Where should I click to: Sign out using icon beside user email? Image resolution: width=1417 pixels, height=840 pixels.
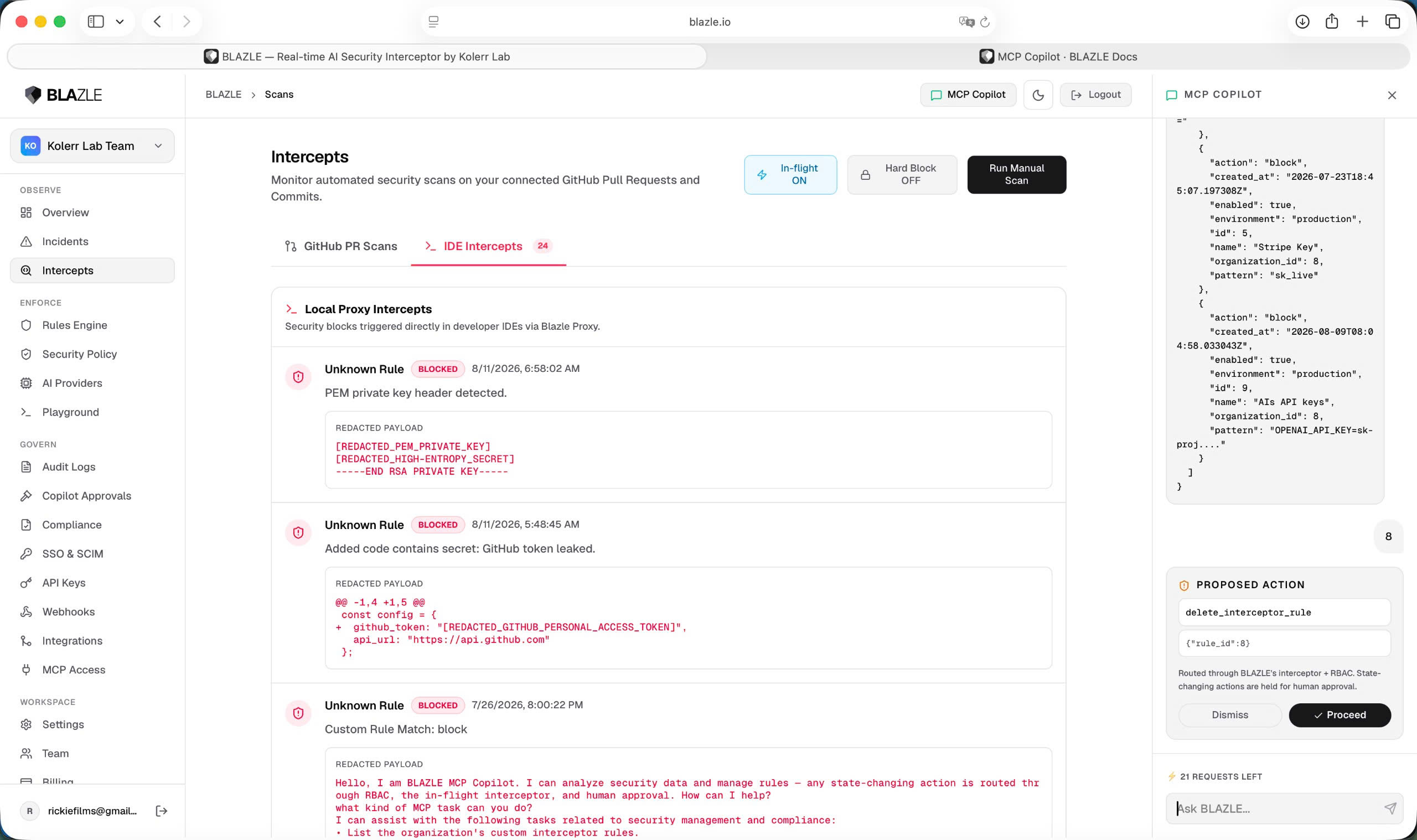(x=161, y=811)
